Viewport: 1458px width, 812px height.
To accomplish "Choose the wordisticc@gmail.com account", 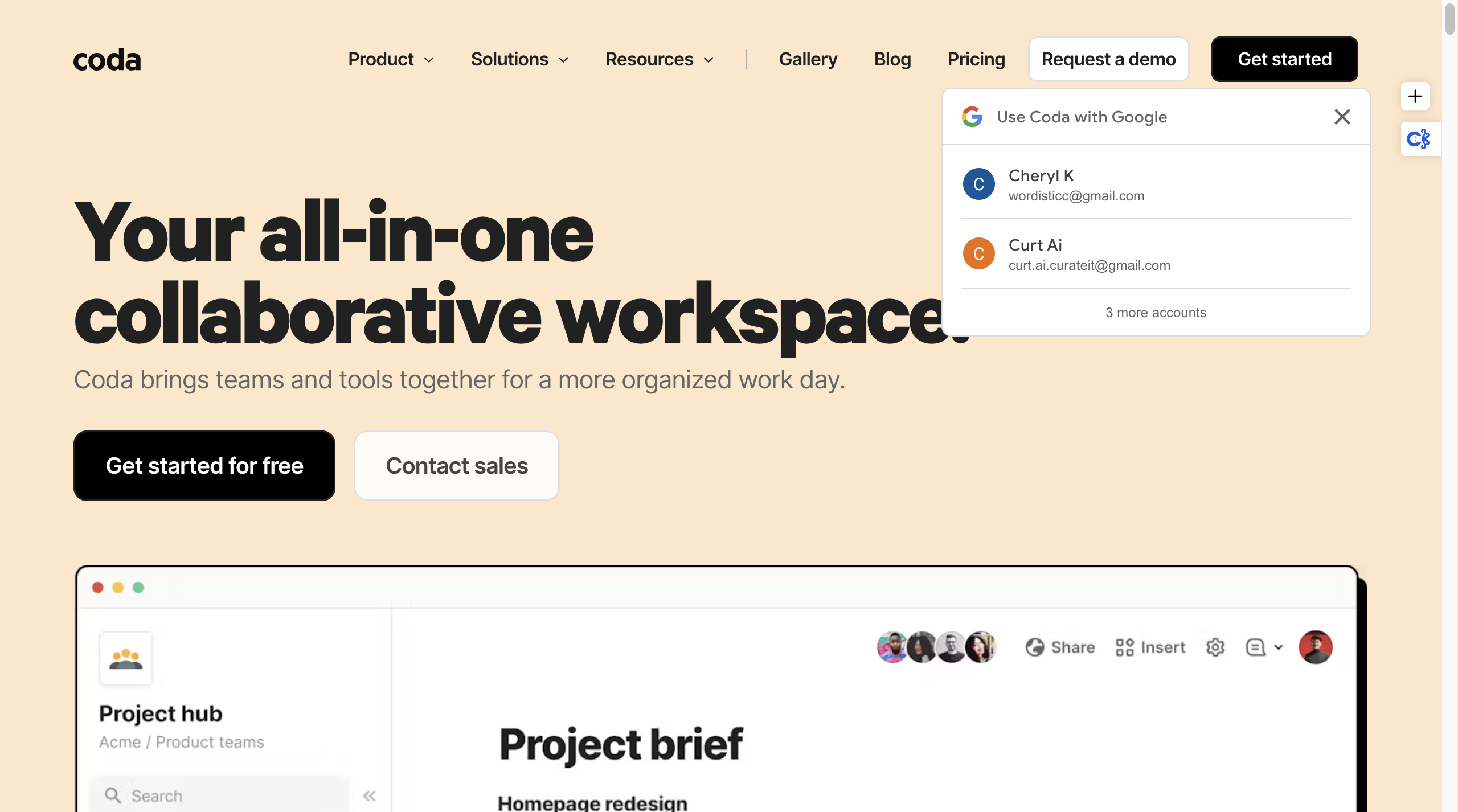I will [x=1156, y=184].
